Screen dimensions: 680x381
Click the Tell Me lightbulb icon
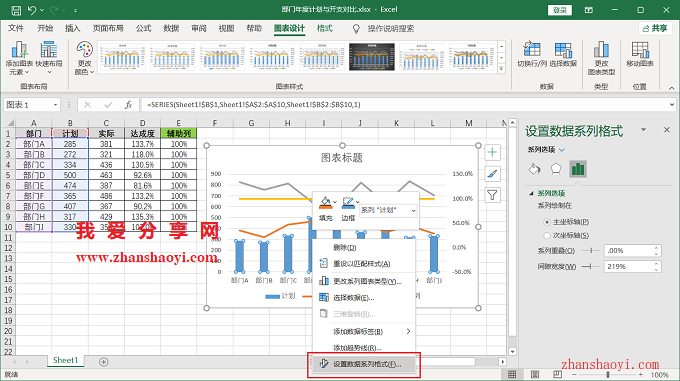(356, 29)
